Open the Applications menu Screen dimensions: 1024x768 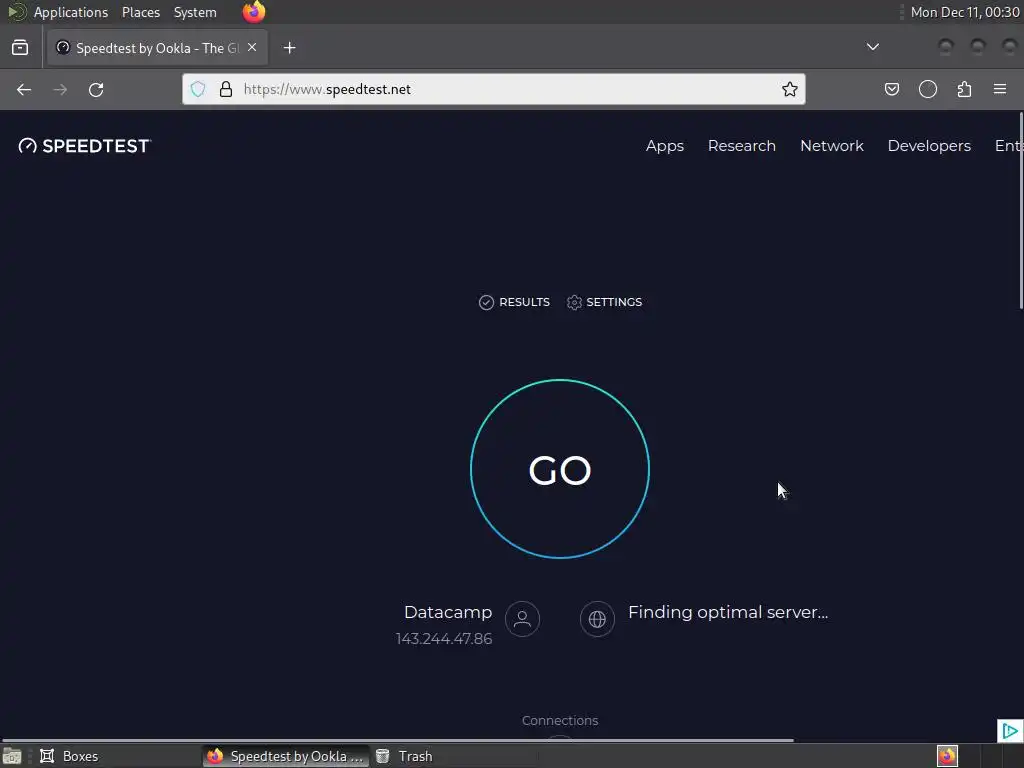(x=71, y=12)
